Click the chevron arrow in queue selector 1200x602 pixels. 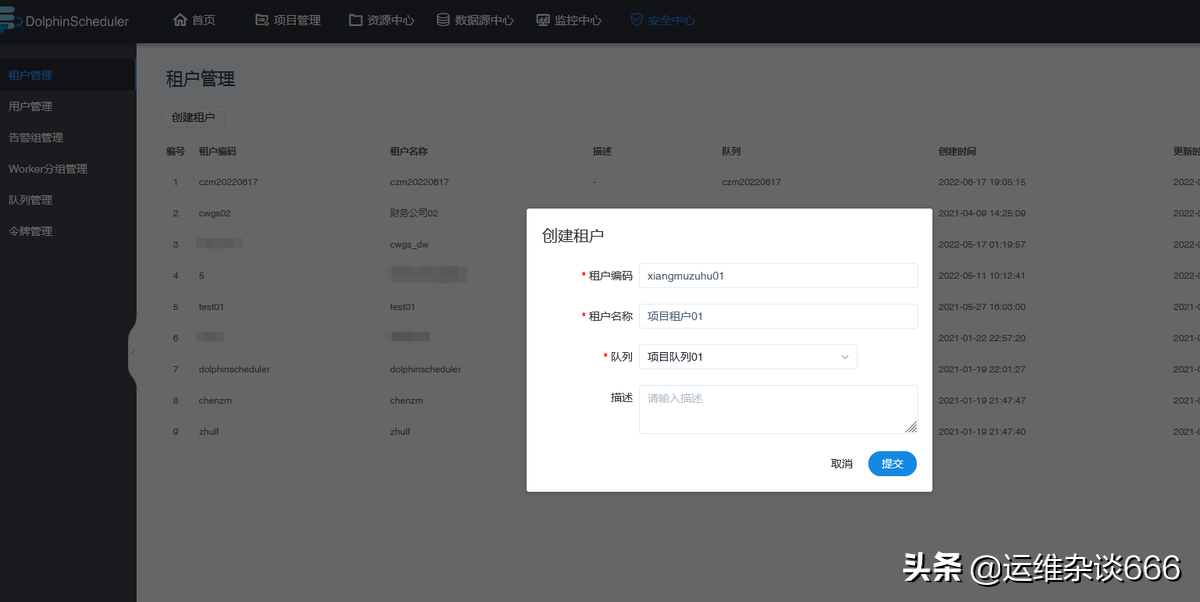coord(844,357)
